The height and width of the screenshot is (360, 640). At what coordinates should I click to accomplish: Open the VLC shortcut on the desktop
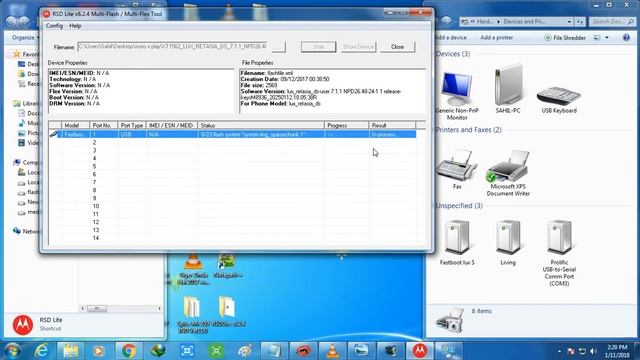193,268
